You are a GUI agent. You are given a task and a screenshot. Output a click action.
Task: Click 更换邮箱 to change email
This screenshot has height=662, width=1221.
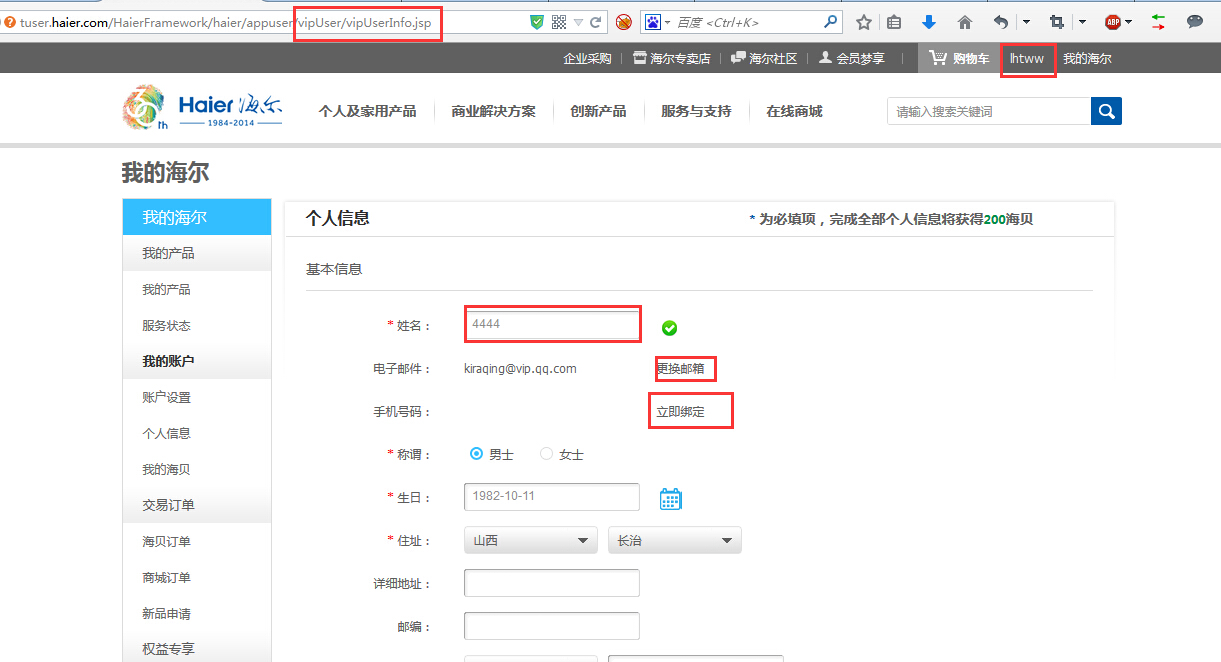681,369
